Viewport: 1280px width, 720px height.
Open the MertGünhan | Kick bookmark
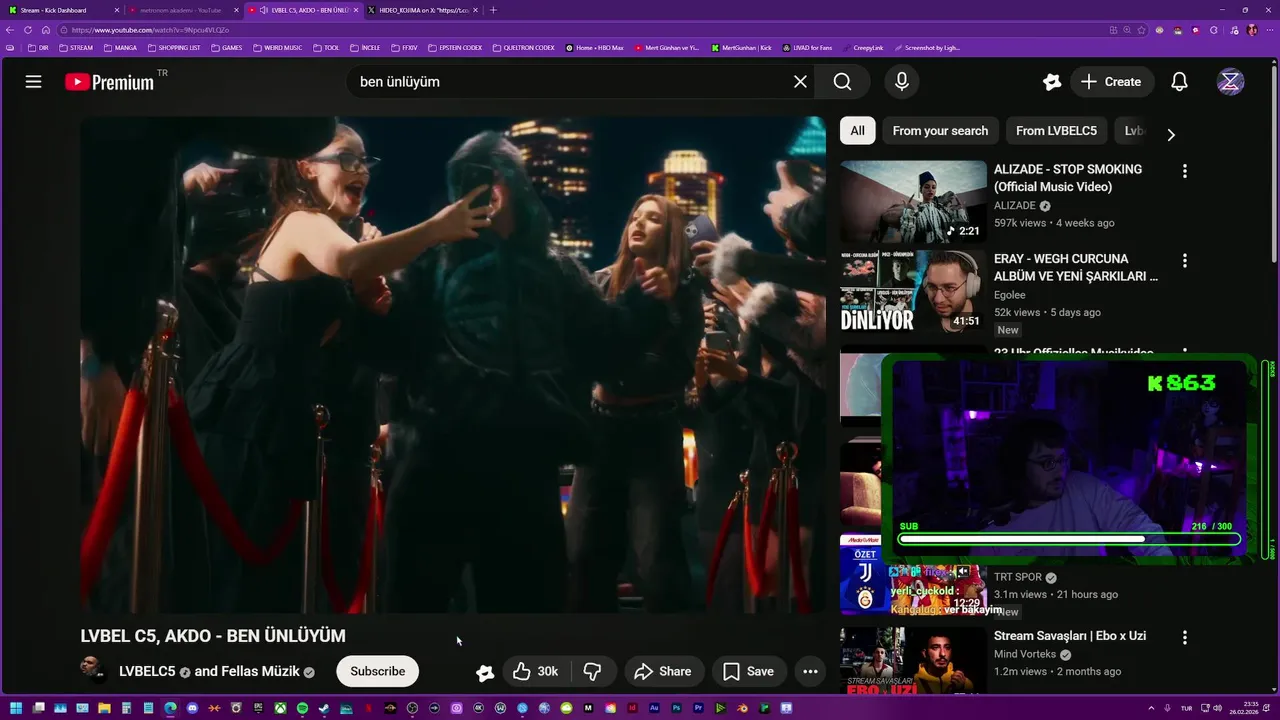743,47
